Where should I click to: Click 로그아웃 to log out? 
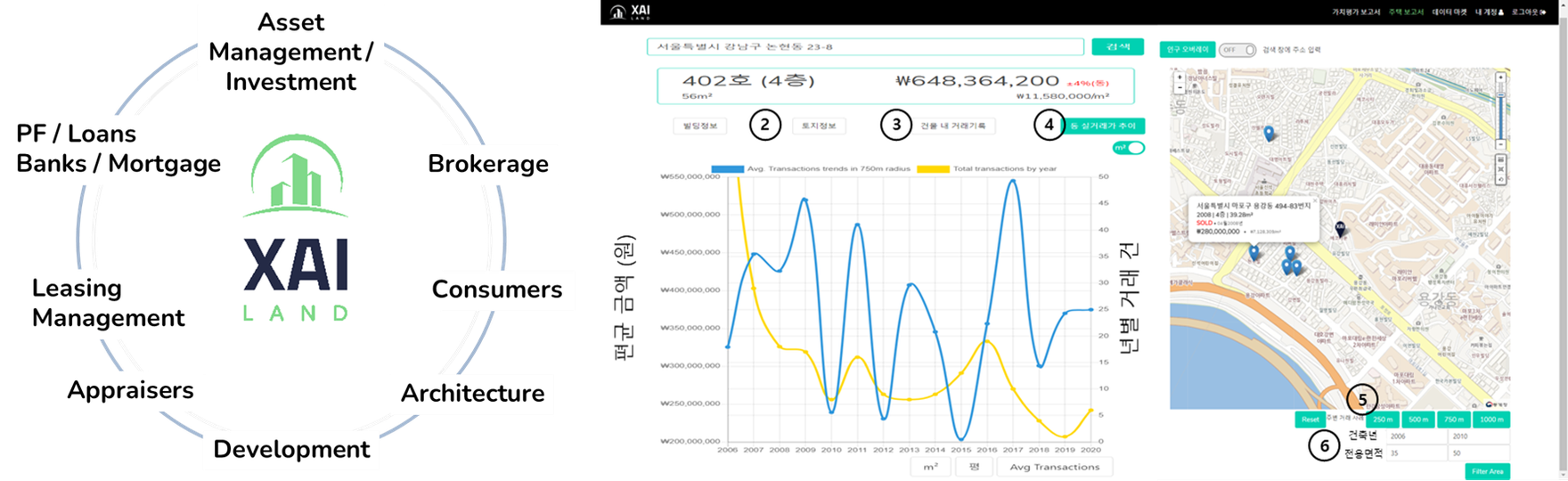[x=1529, y=12]
